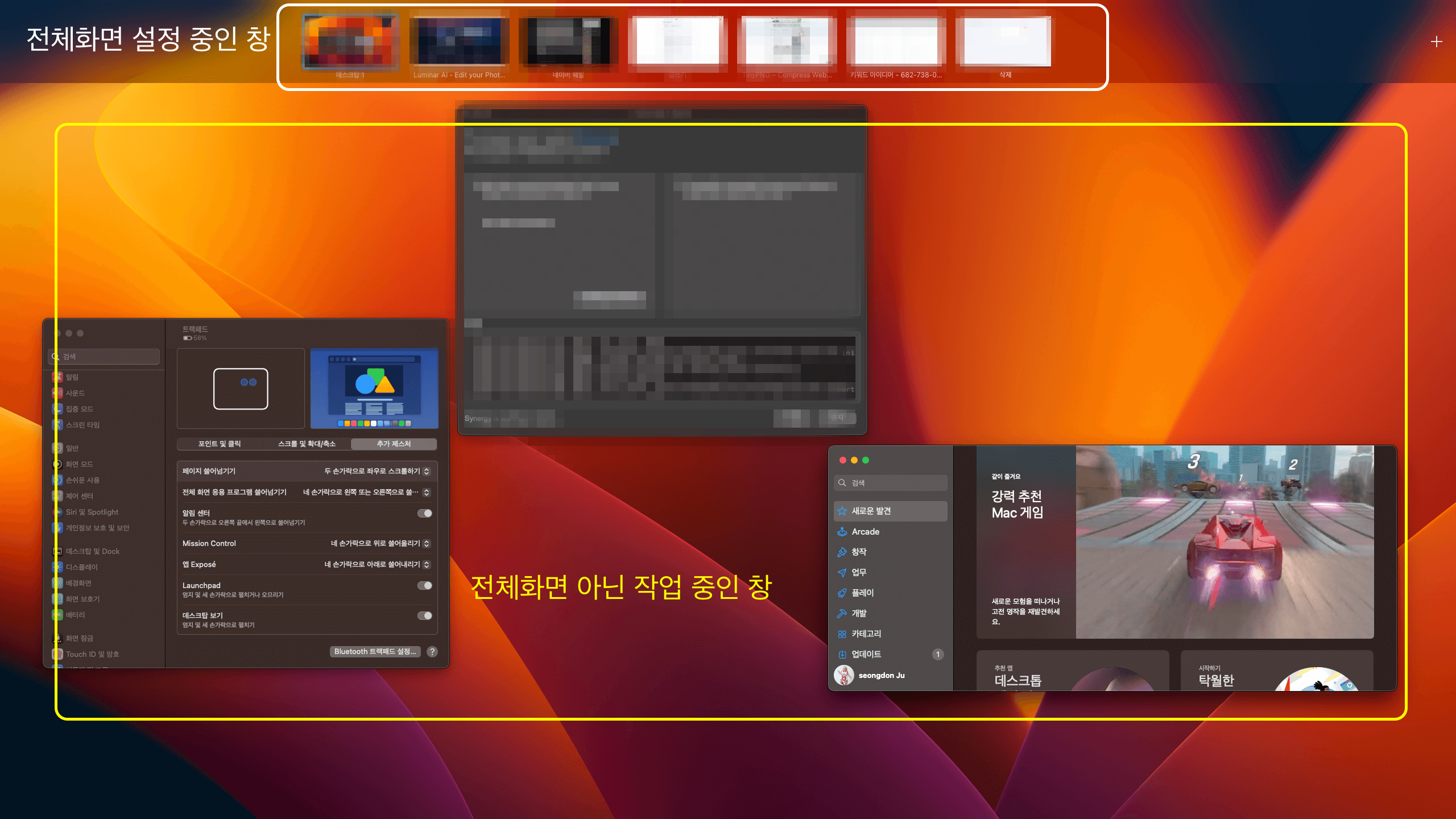Select 창작 in App Store sidebar

859,552
